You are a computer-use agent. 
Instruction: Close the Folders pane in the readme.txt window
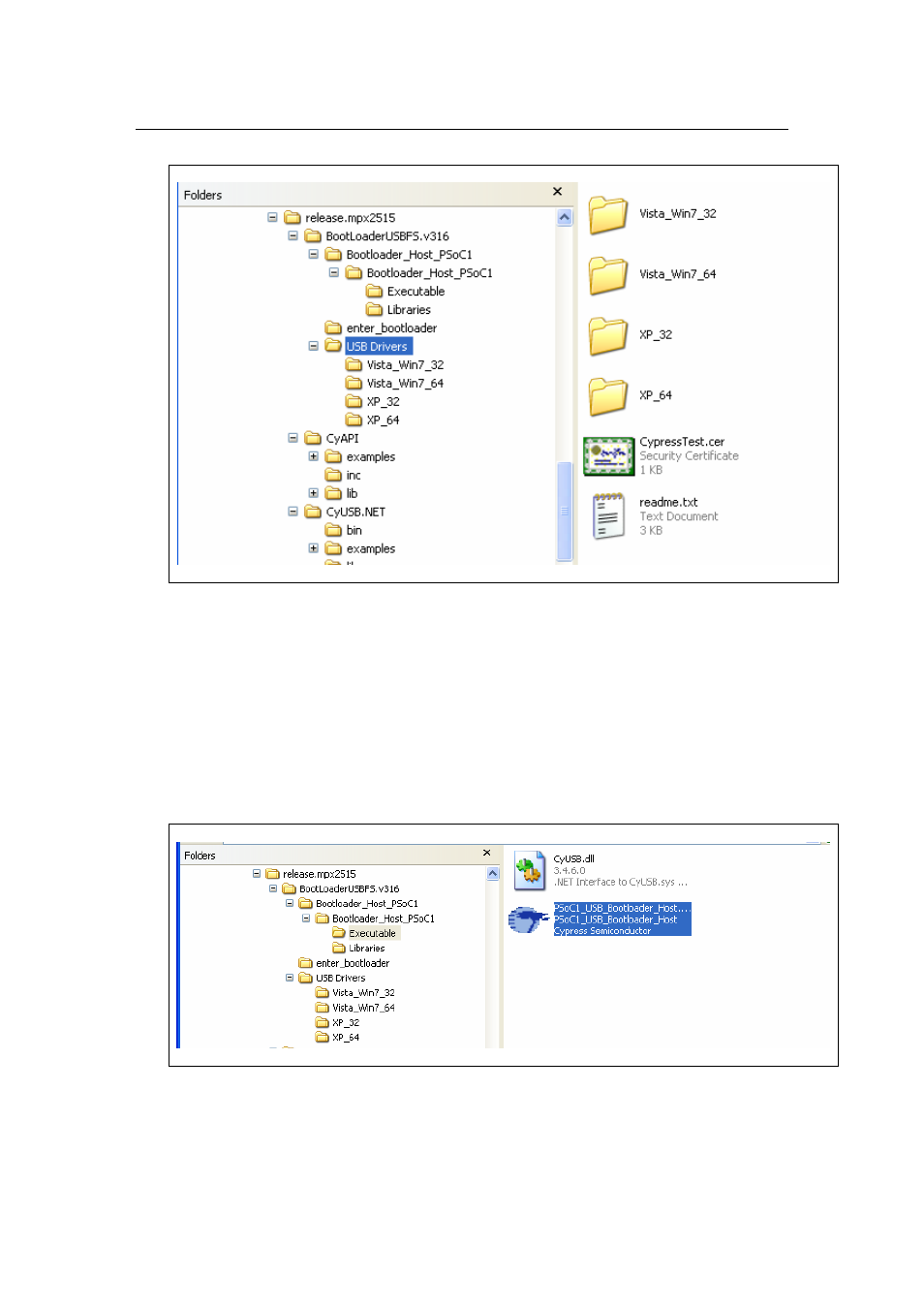558,192
